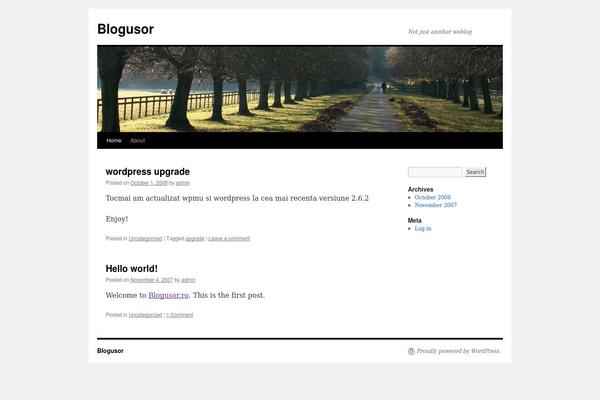Image resolution: width=600 pixels, height=400 pixels.
Task: Click the Blogusor site title
Action: [126, 29]
